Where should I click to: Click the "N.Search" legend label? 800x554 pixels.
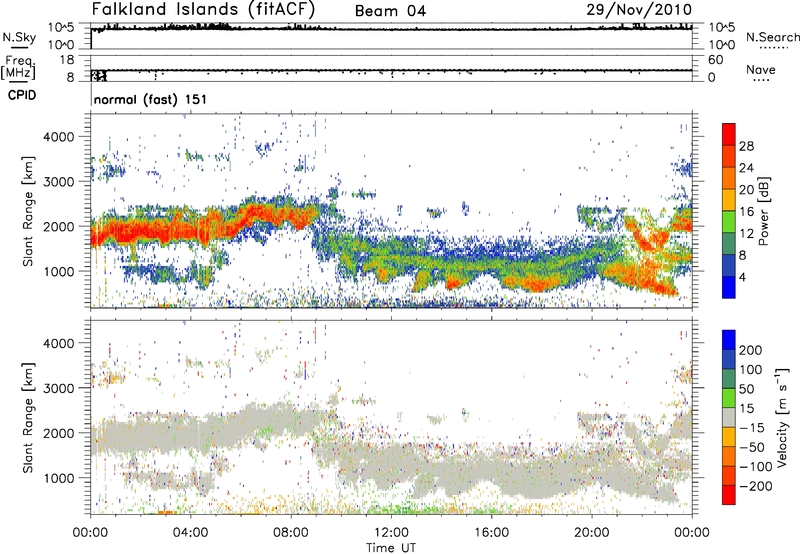772,37
